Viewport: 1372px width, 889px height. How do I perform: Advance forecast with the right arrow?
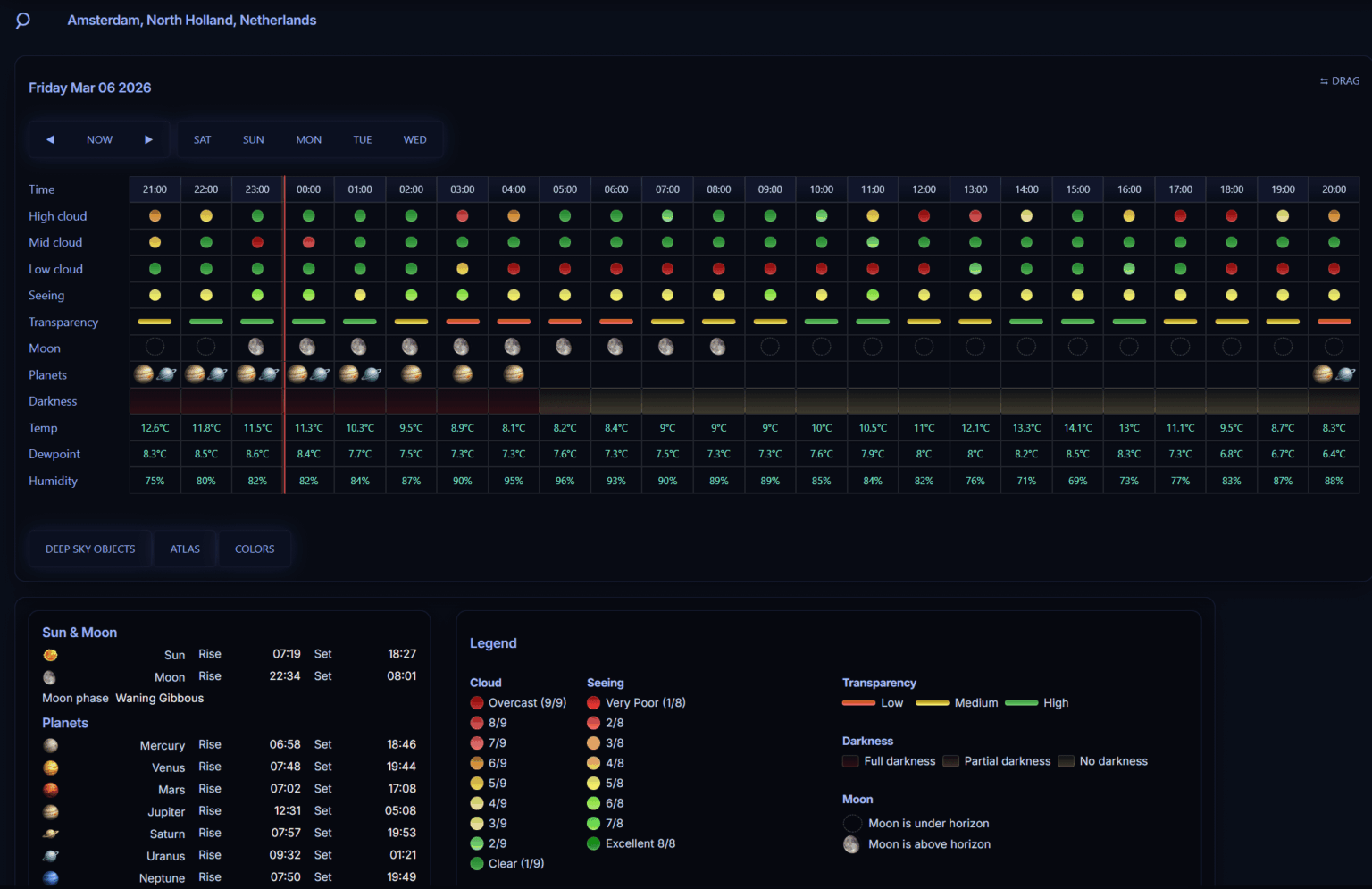coord(148,139)
